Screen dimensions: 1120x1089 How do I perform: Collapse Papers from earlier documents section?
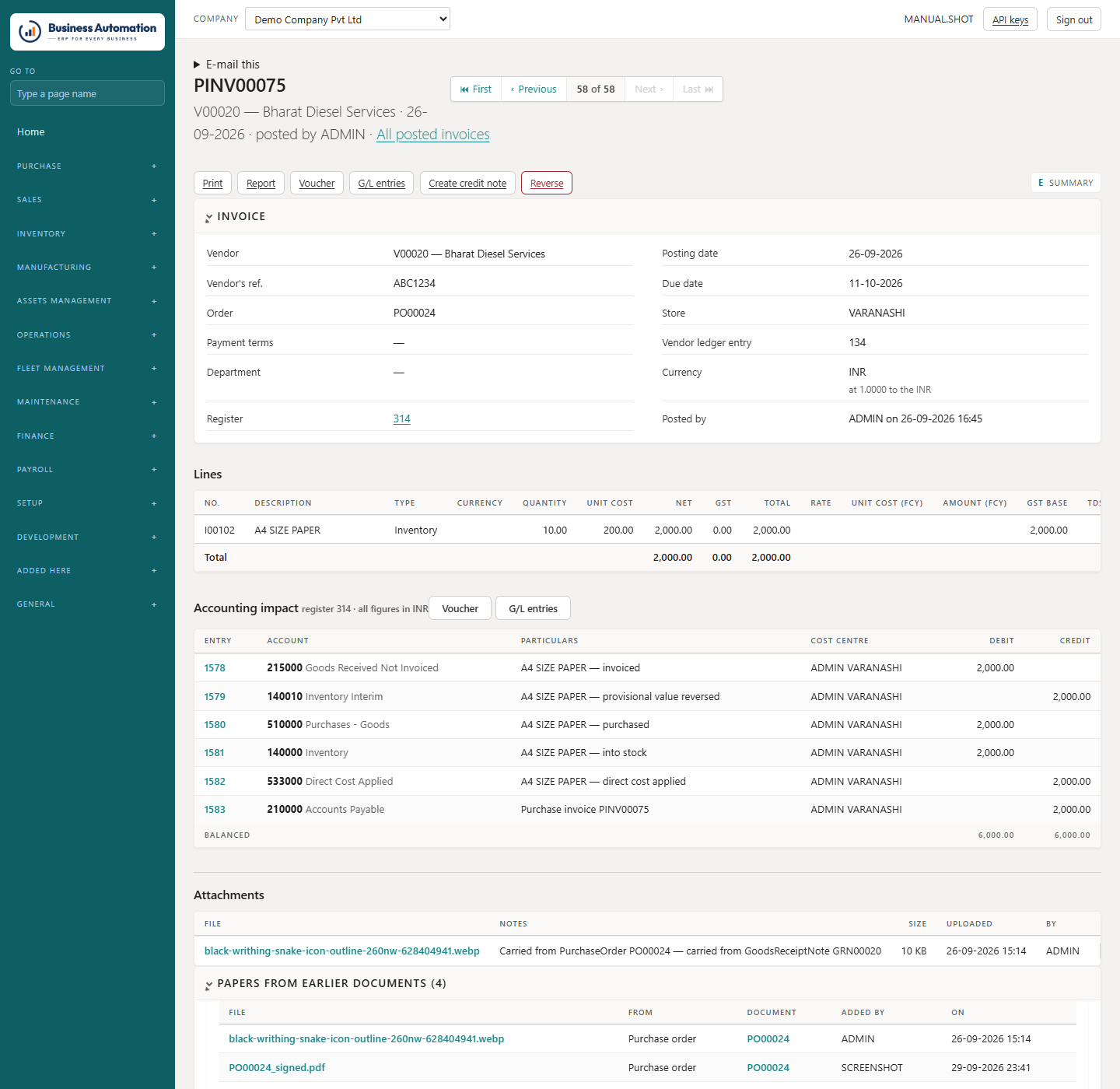[208, 985]
